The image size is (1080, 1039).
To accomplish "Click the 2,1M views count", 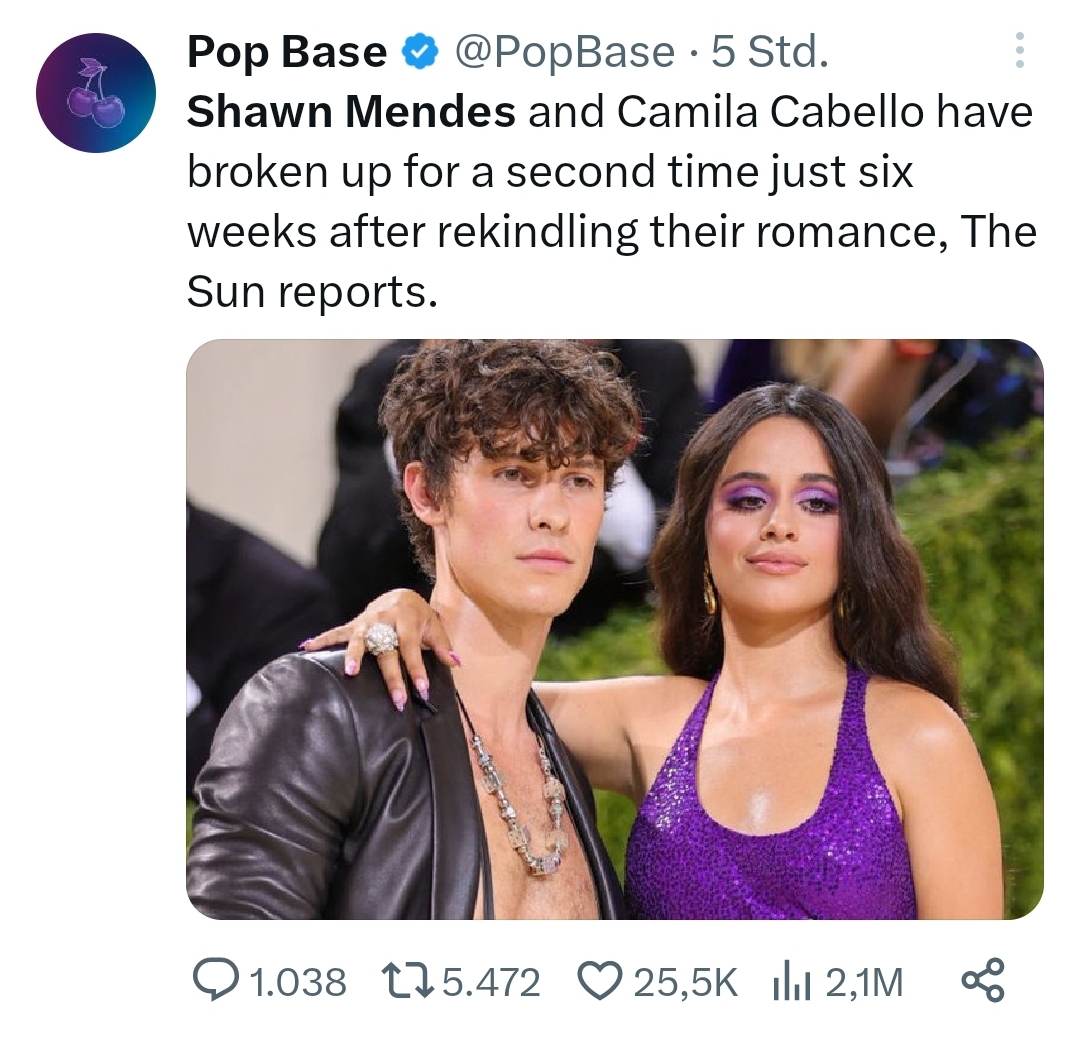I will (x=864, y=982).
